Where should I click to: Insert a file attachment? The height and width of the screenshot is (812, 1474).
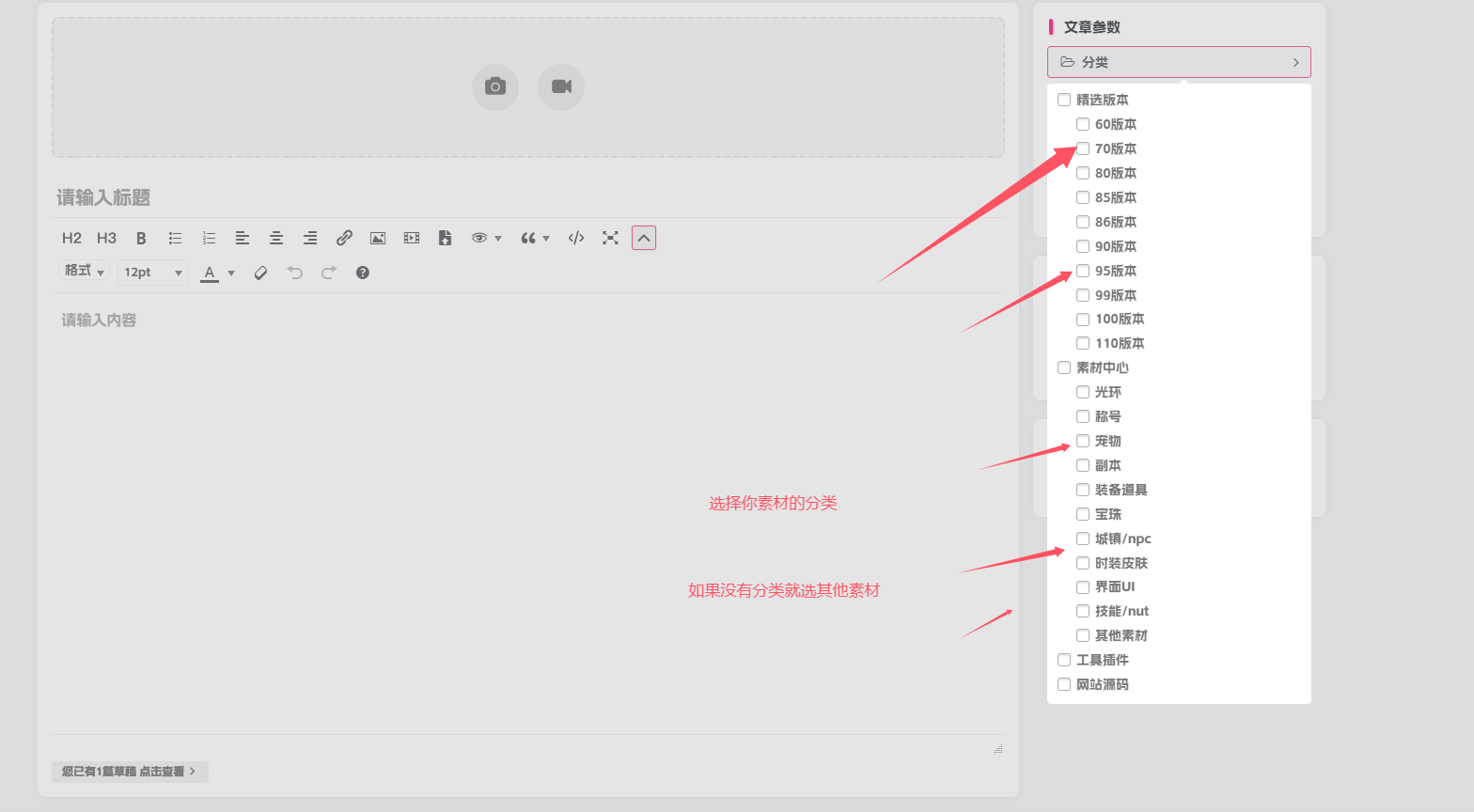[x=446, y=238]
